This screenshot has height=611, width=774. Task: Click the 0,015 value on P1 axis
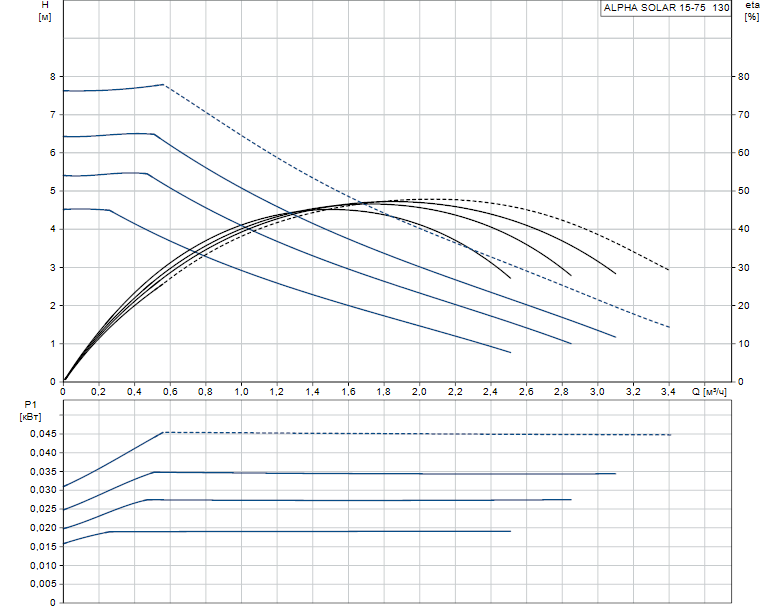[43, 547]
